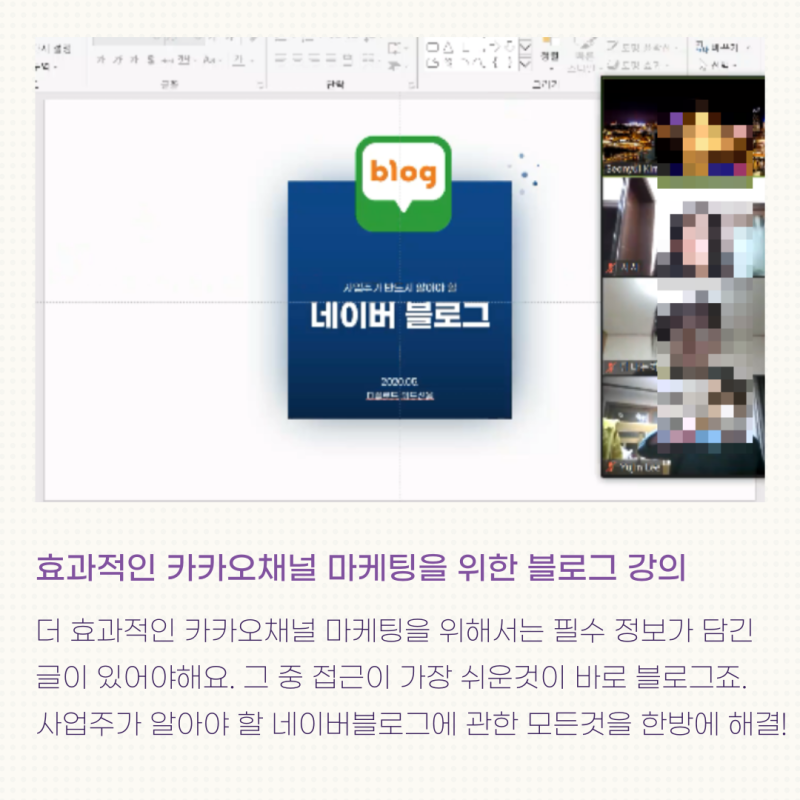The height and width of the screenshot is (800, 800).
Task: Align paragraph text right
Action: [x=314, y=58]
